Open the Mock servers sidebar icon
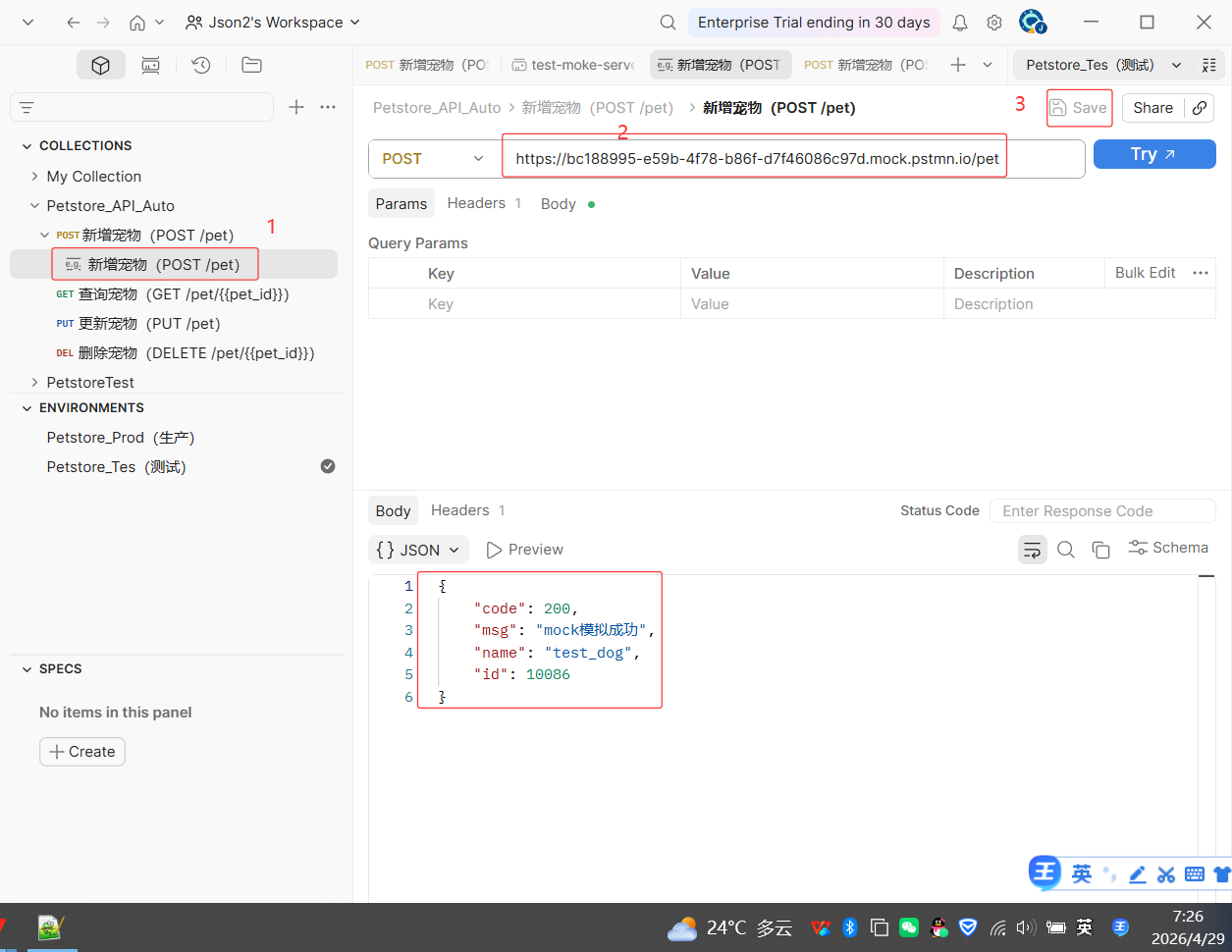 coord(150,65)
